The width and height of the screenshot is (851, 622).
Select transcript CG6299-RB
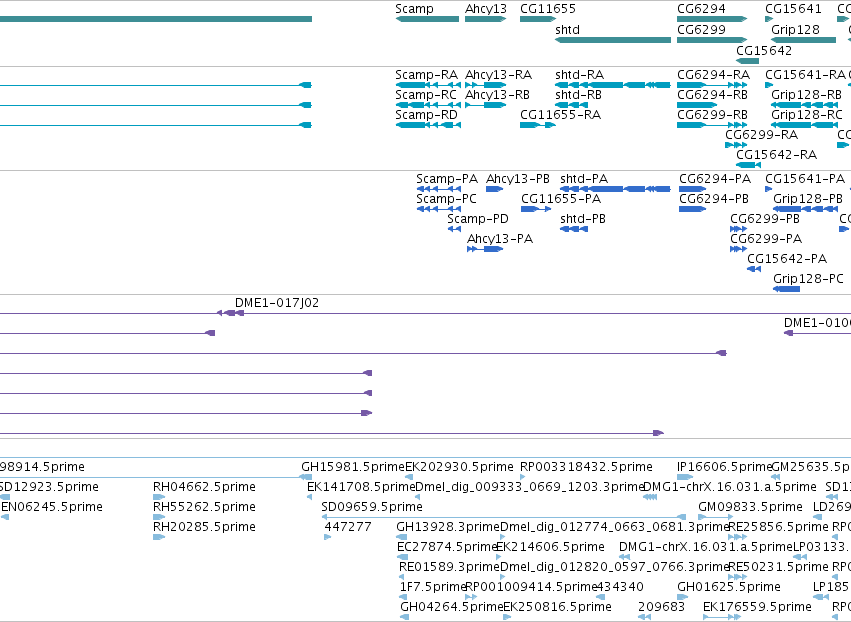tap(712, 125)
